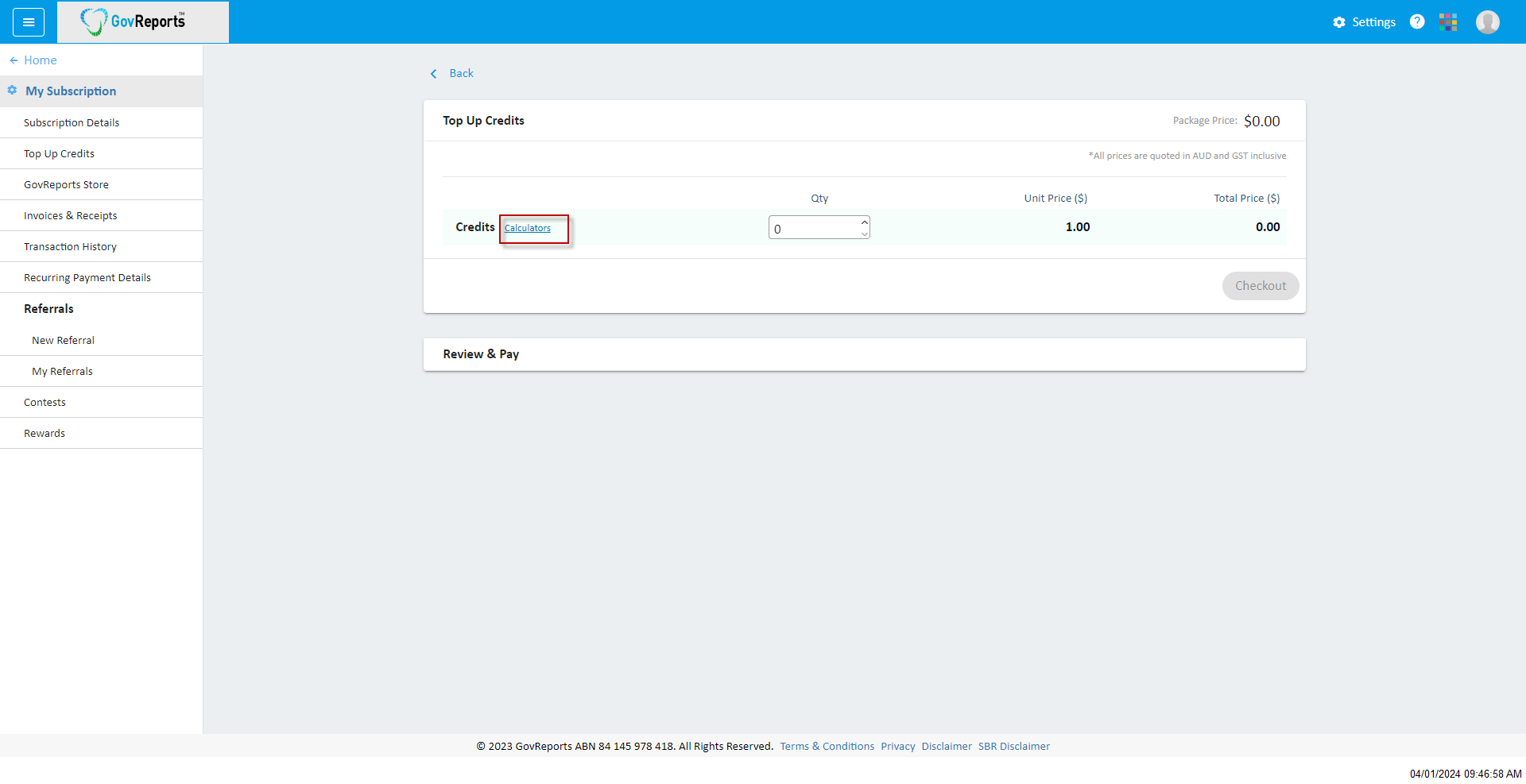Open Terms & Conditions footer link
Viewport: 1526px width, 784px height.
pos(827,747)
